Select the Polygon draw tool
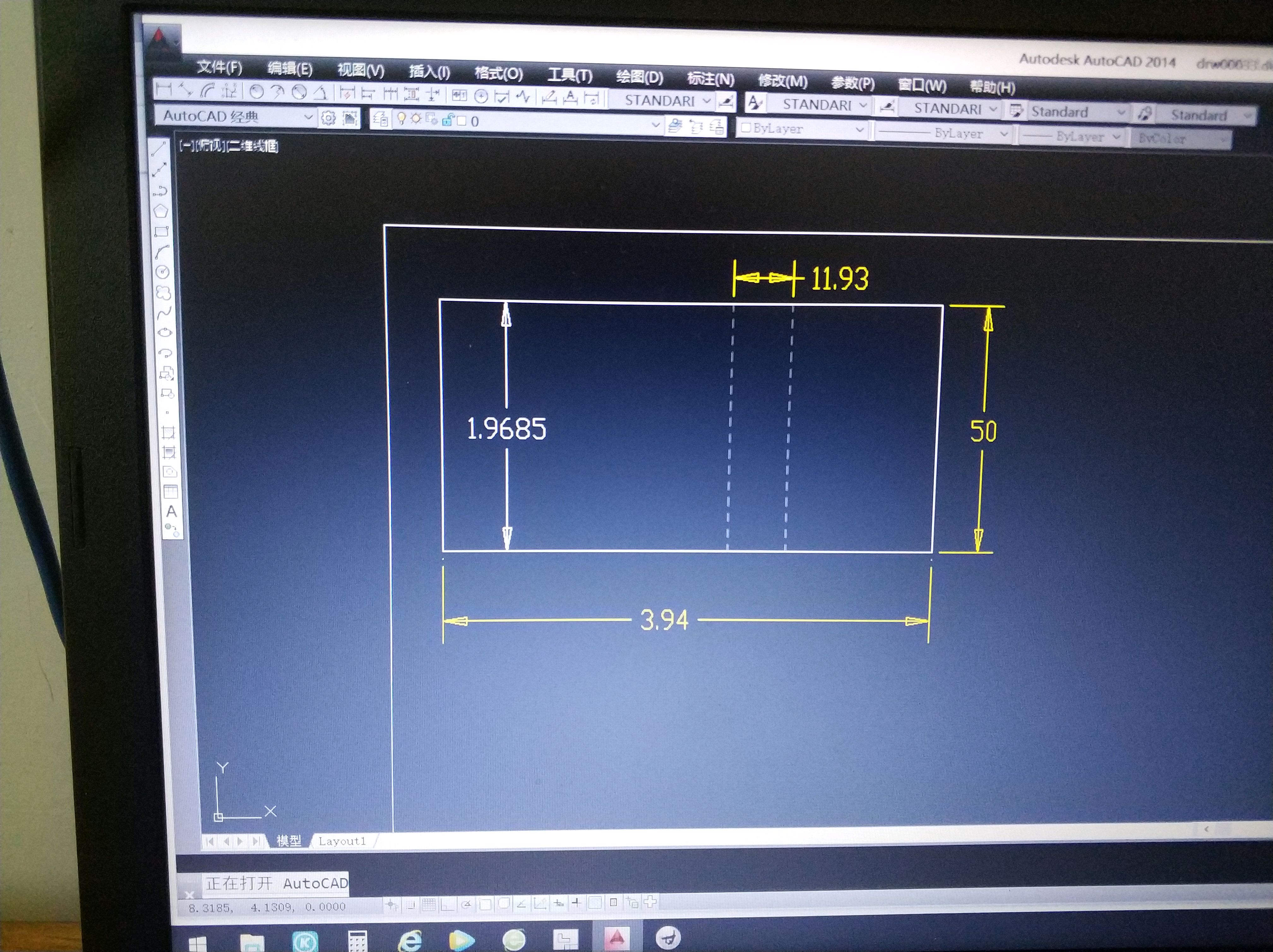This screenshot has height=952, width=1273. tap(161, 211)
